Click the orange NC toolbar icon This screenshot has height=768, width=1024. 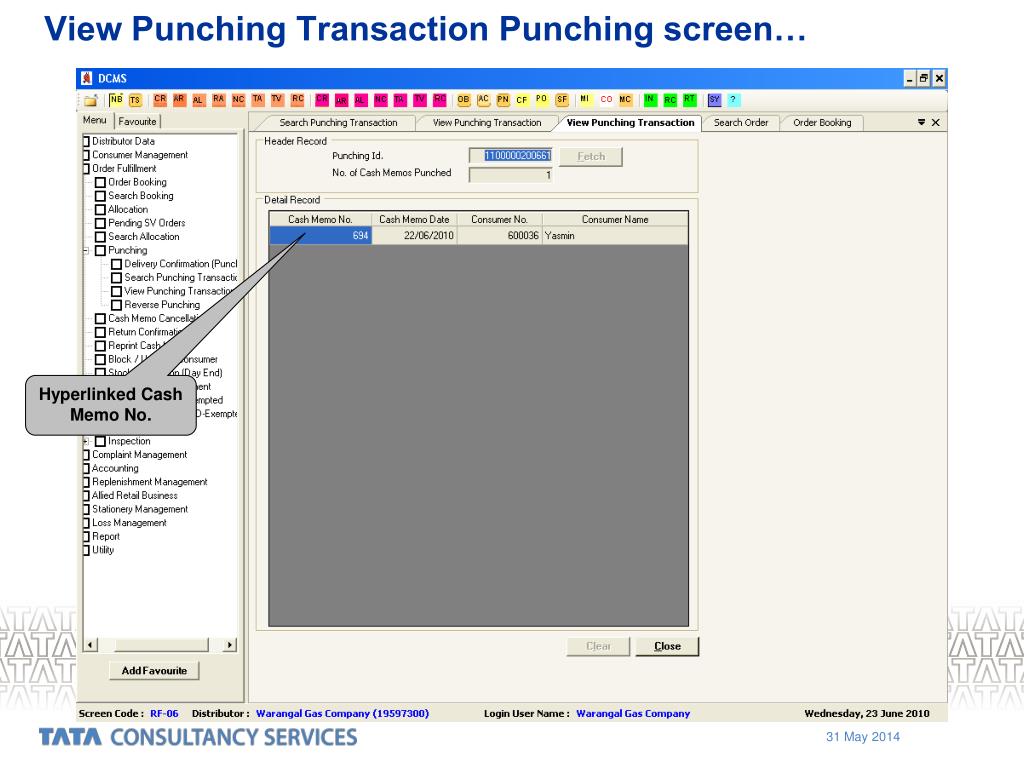tap(238, 99)
